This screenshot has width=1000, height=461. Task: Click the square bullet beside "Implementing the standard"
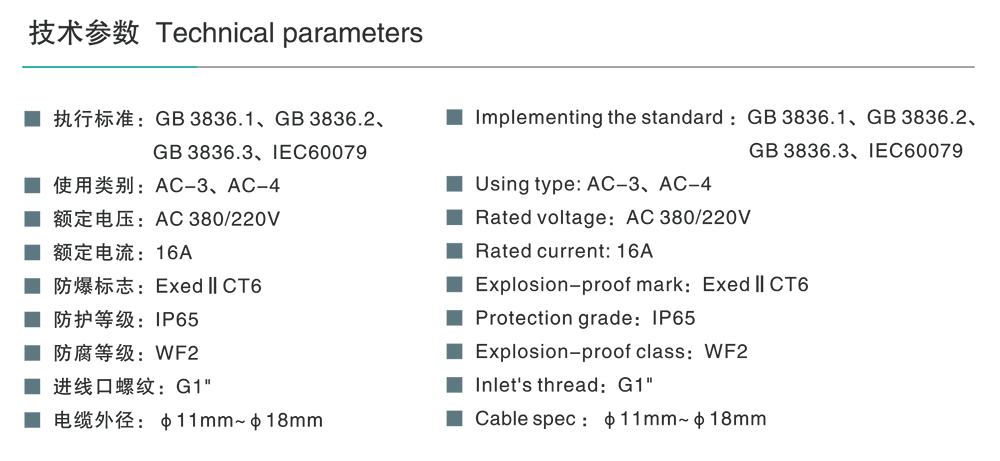pyautogui.click(x=455, y=117)
